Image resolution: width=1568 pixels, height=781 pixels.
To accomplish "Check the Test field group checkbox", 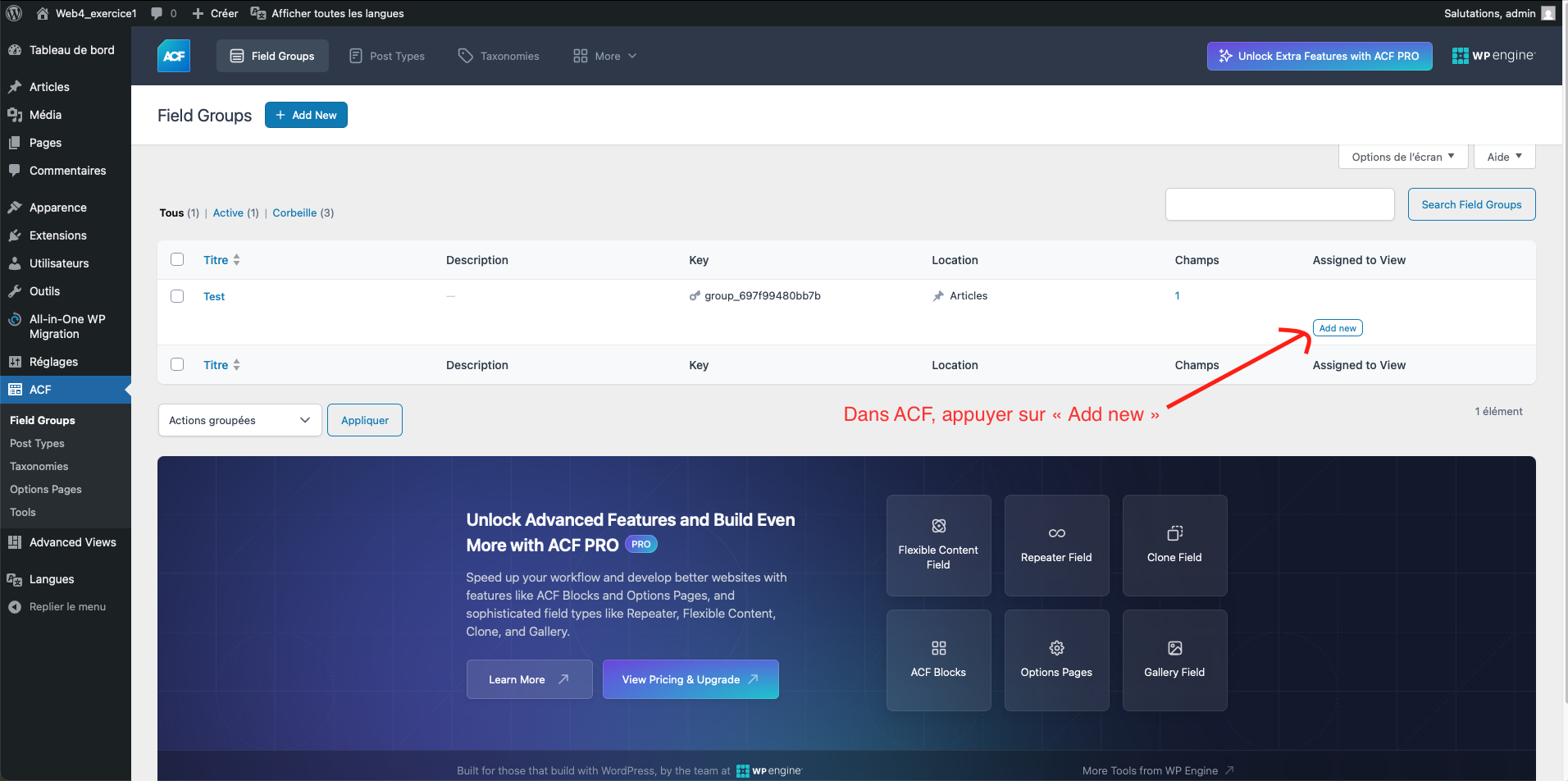I will tap(177, 296).
